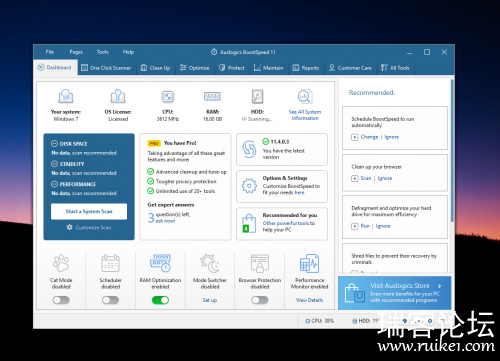Ignore the Clean up your browser recommendation
Image resolution: width=500 pixels, height=361 pixels.
pyautogui.click(x=385, y=178)
